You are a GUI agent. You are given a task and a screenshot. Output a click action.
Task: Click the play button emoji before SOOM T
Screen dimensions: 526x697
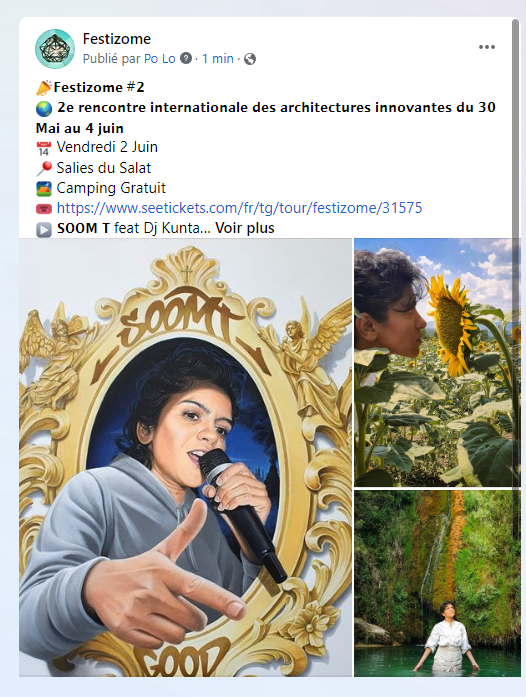click(x=44, y=229)
